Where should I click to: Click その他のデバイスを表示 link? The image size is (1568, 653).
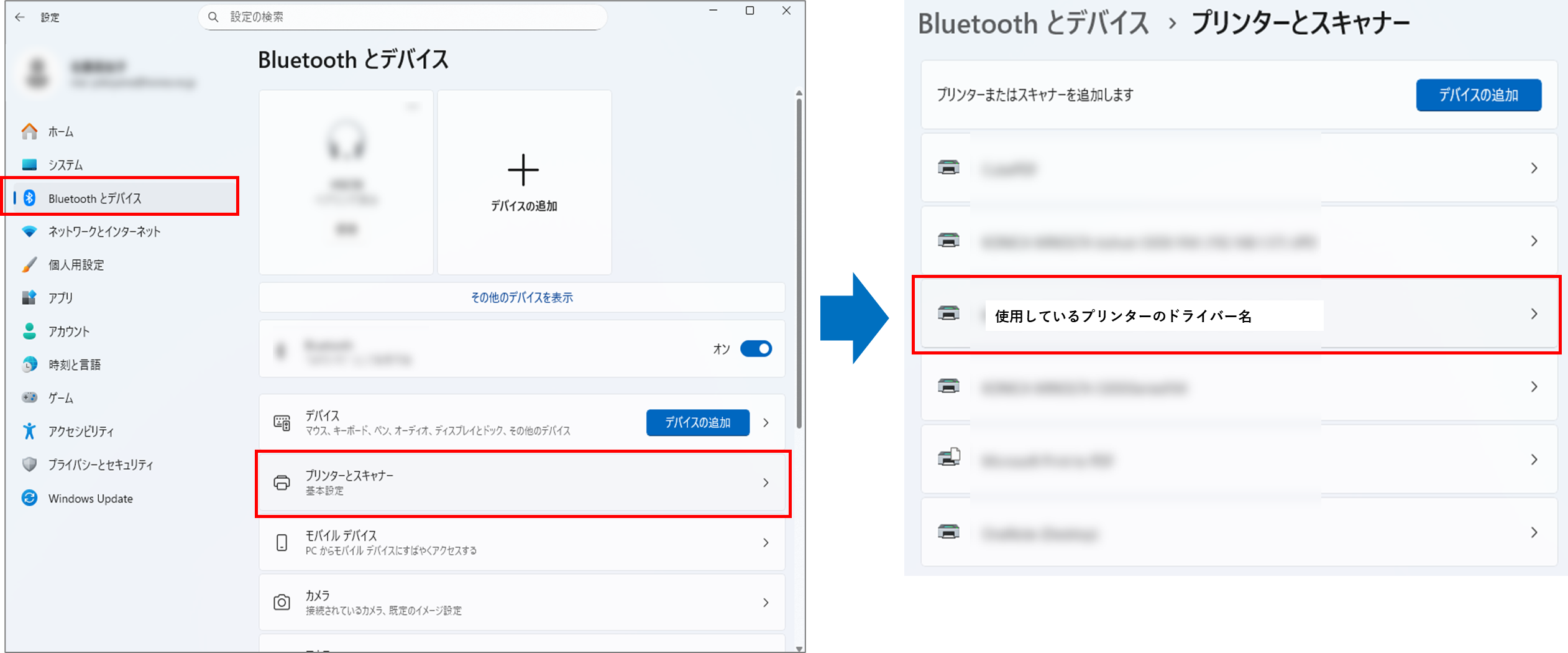pyautogui.click(x=521, y=298)
